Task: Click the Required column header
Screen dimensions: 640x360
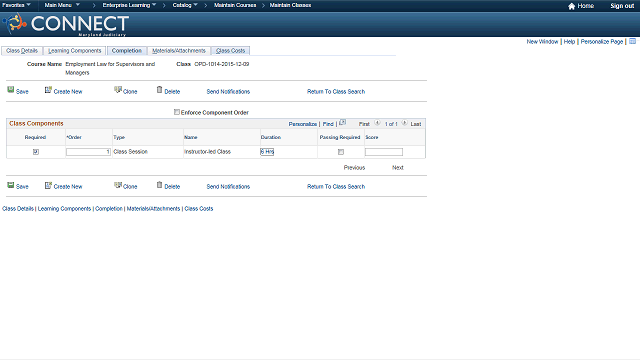Action: pos(35,138)
